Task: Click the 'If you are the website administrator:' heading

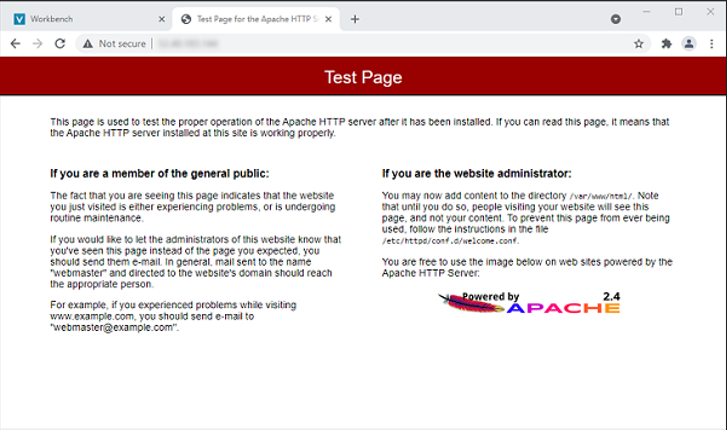Action: (x=477, y=173)
